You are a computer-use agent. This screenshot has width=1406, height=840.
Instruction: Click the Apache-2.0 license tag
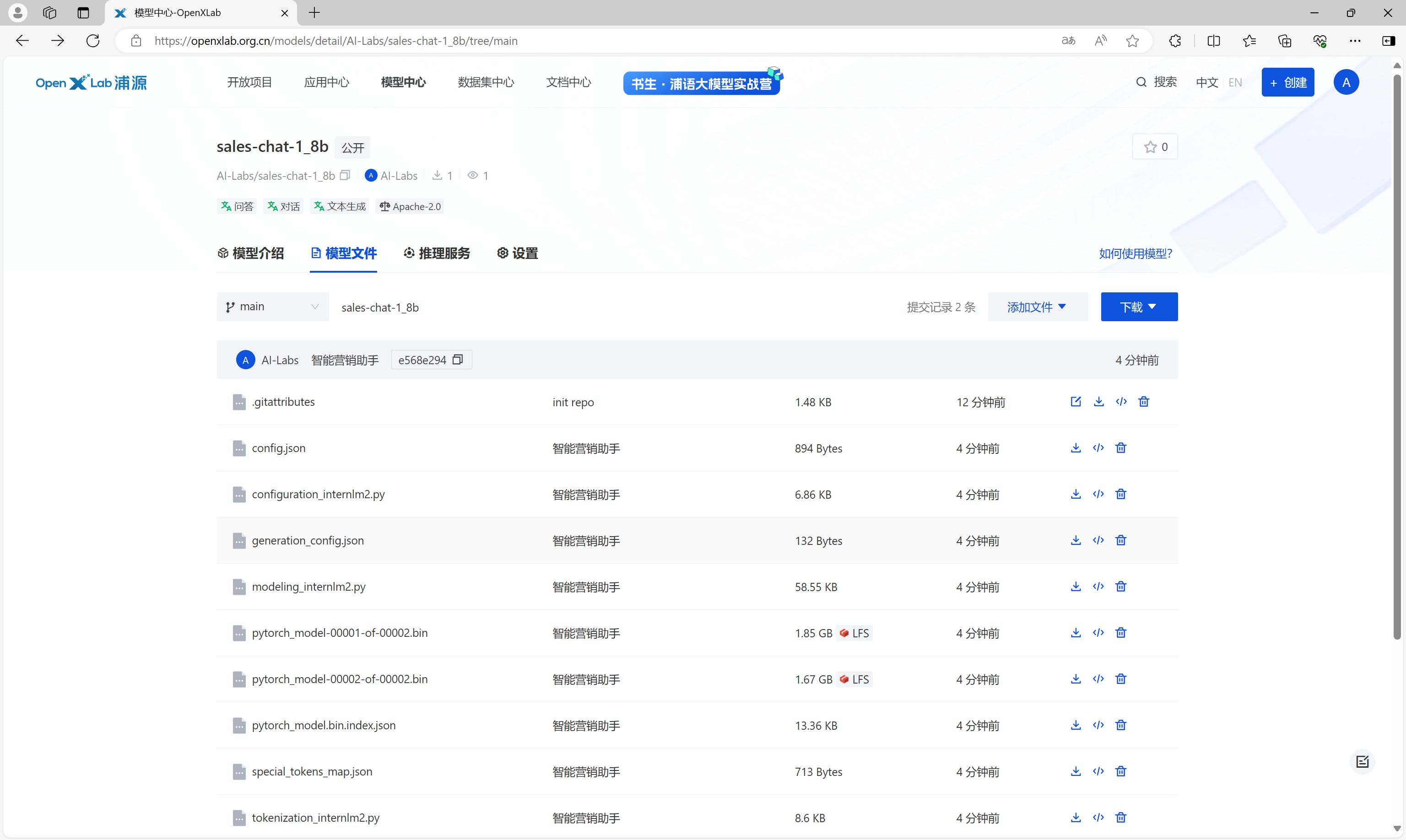(410, 207)
